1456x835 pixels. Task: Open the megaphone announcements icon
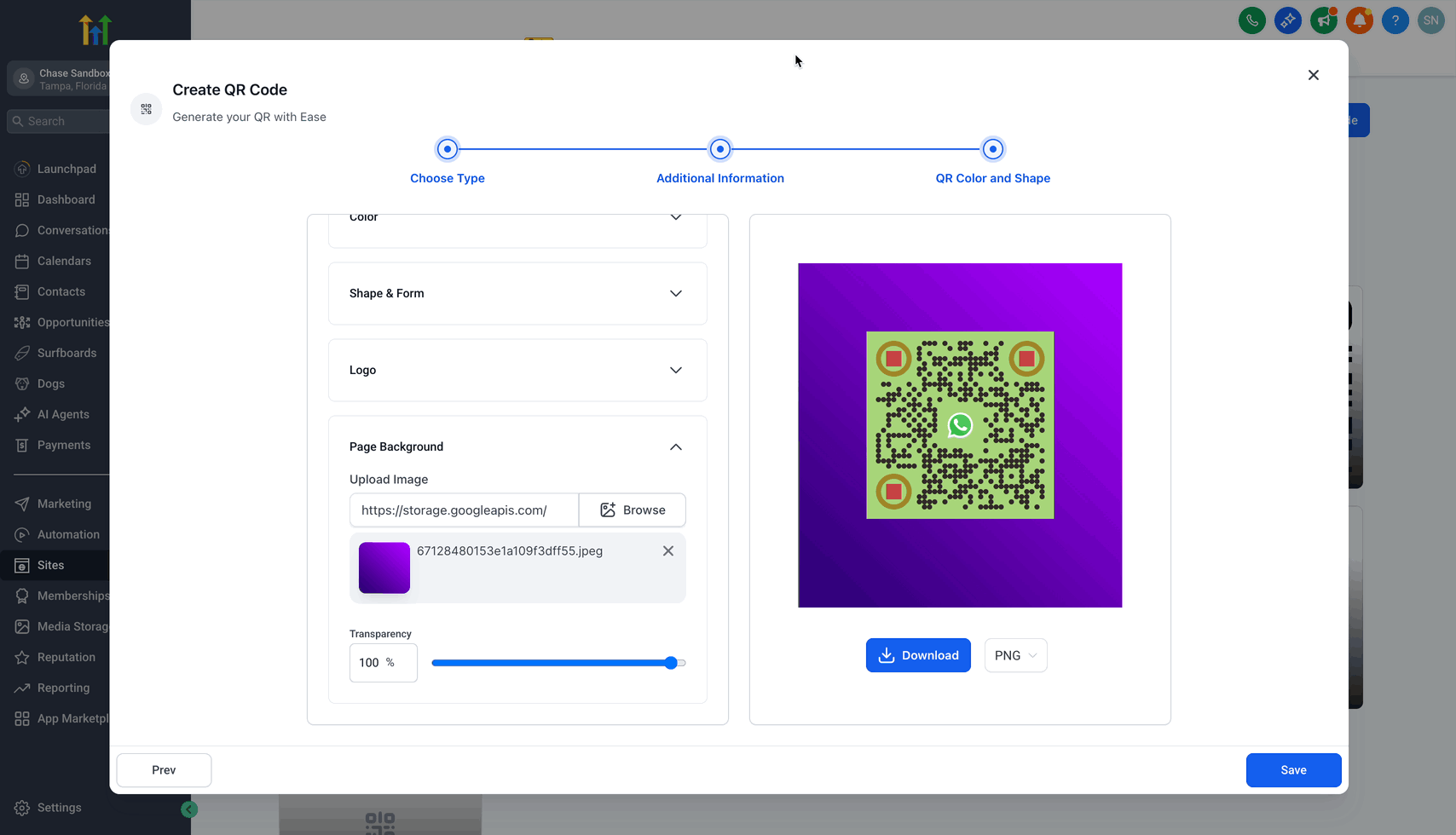coord(1323,20)
